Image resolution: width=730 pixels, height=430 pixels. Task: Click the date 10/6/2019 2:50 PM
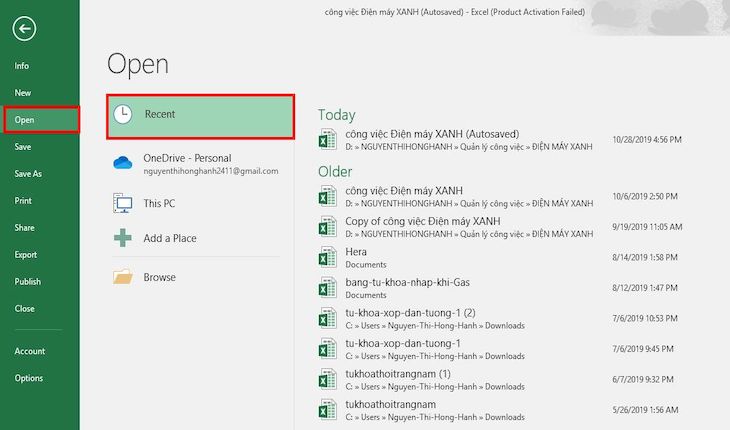point(645,196)
